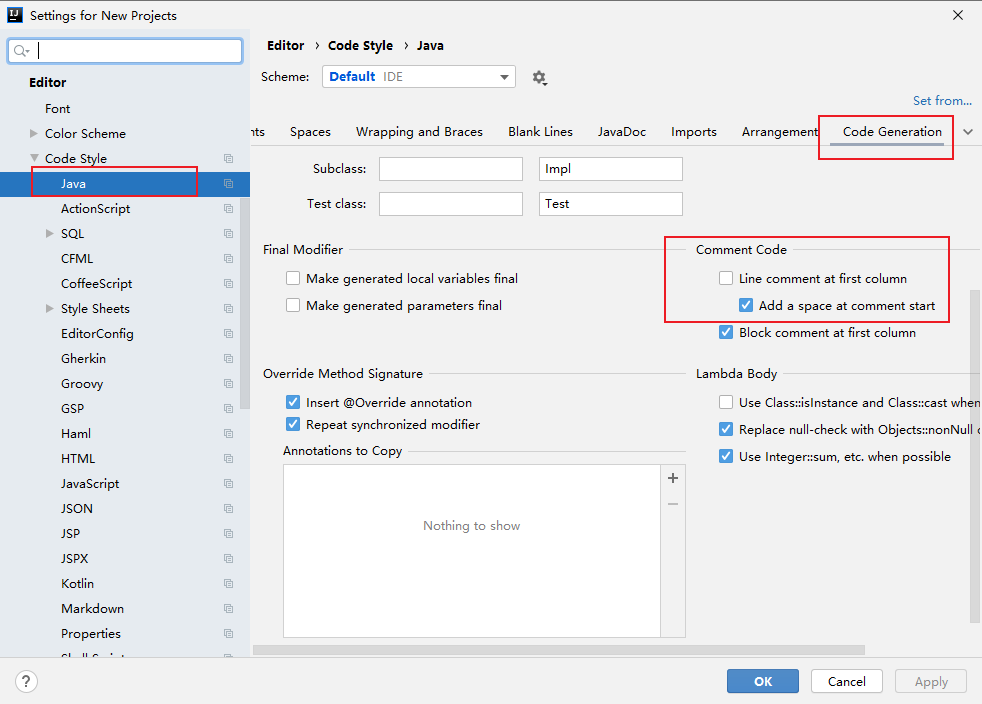Click the scheme settings gear icon
The width and height of the screenshot is (982, 704).
(540, 77)
